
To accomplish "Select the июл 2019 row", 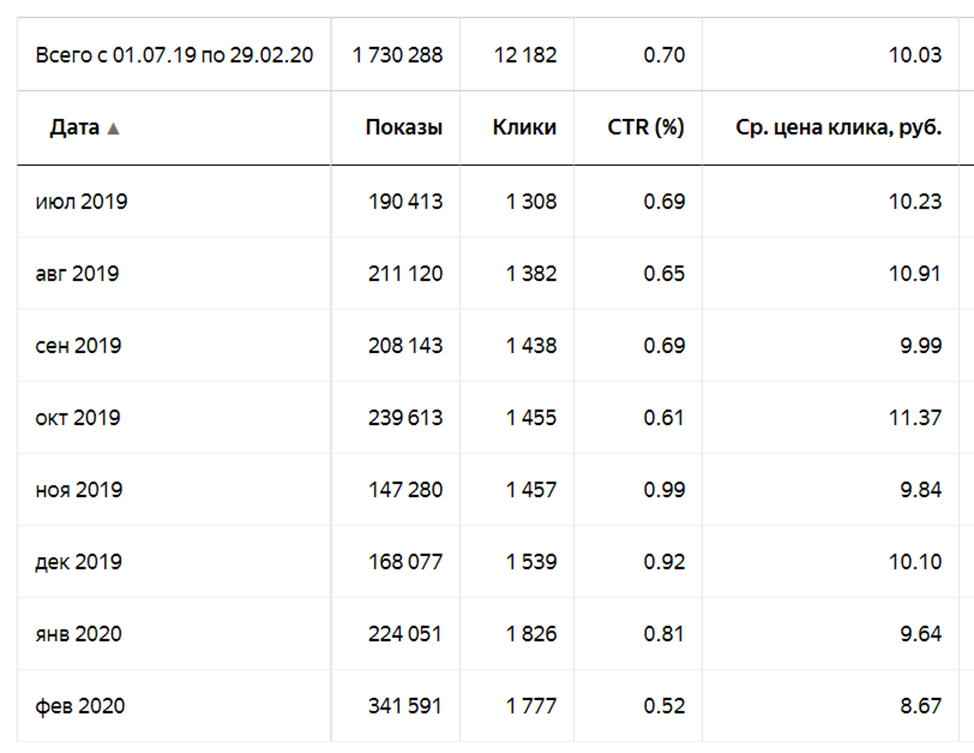I will point(82,202).
